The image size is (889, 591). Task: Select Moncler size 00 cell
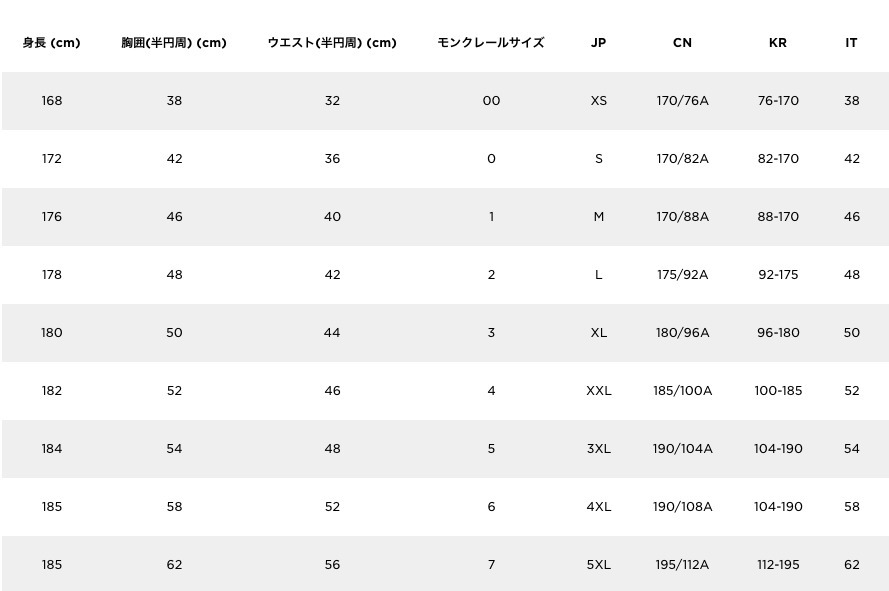click(491, 101)
